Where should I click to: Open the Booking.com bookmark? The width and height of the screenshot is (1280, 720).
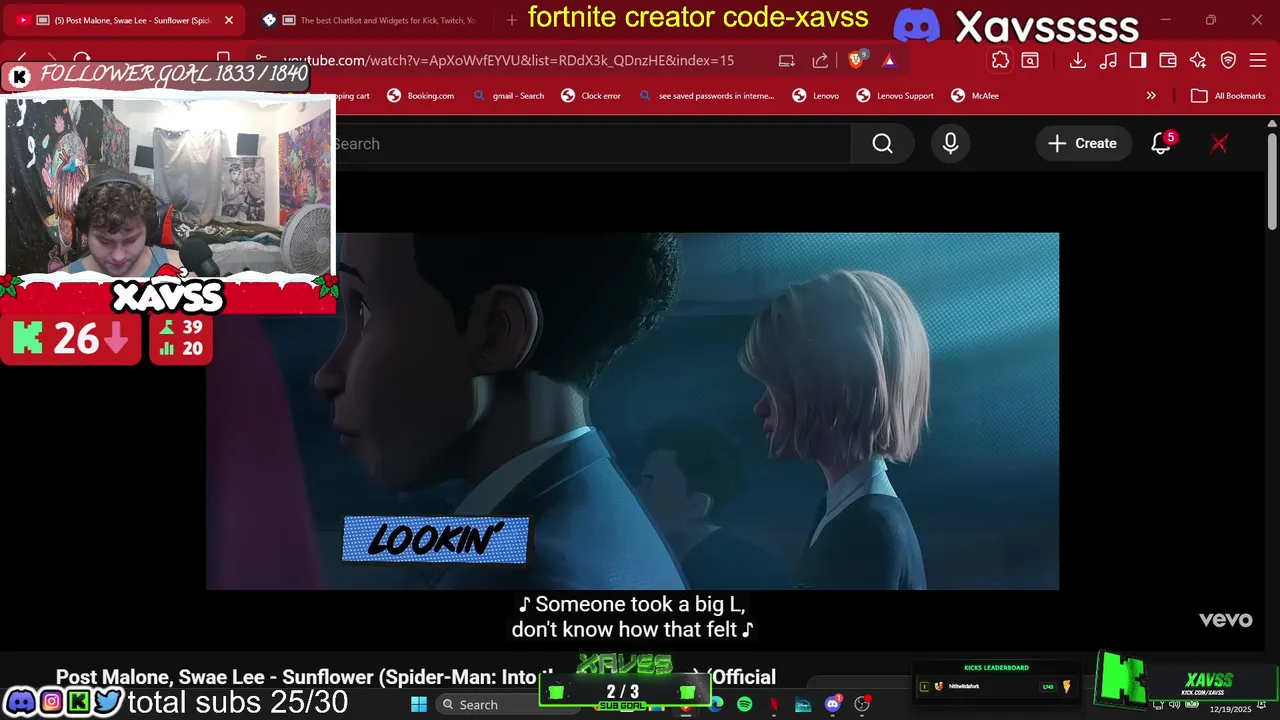click(x=421, y=96)
